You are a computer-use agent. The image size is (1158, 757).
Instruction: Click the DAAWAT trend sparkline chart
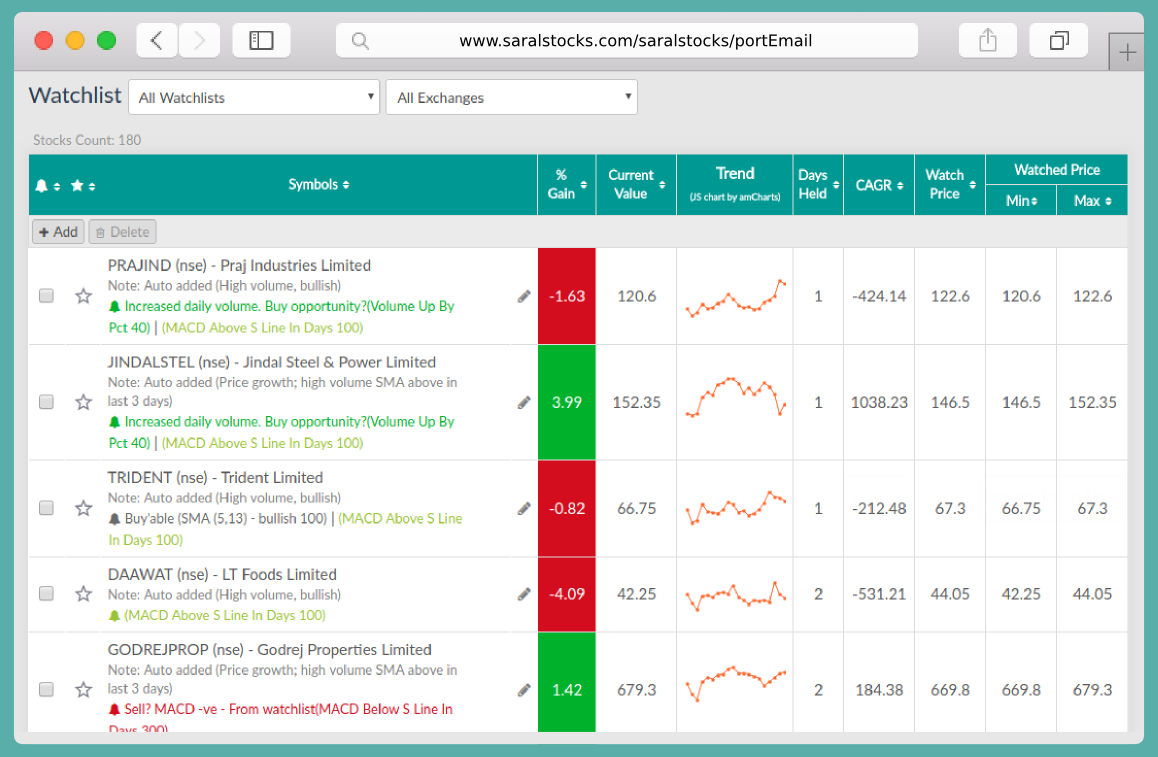[x=735, y=595]
